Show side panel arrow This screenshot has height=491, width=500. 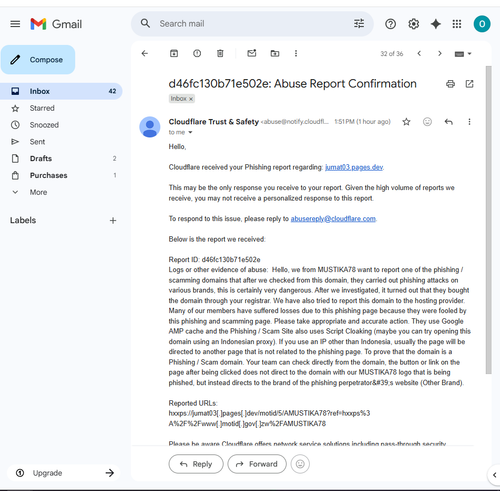tap(494, 475)
